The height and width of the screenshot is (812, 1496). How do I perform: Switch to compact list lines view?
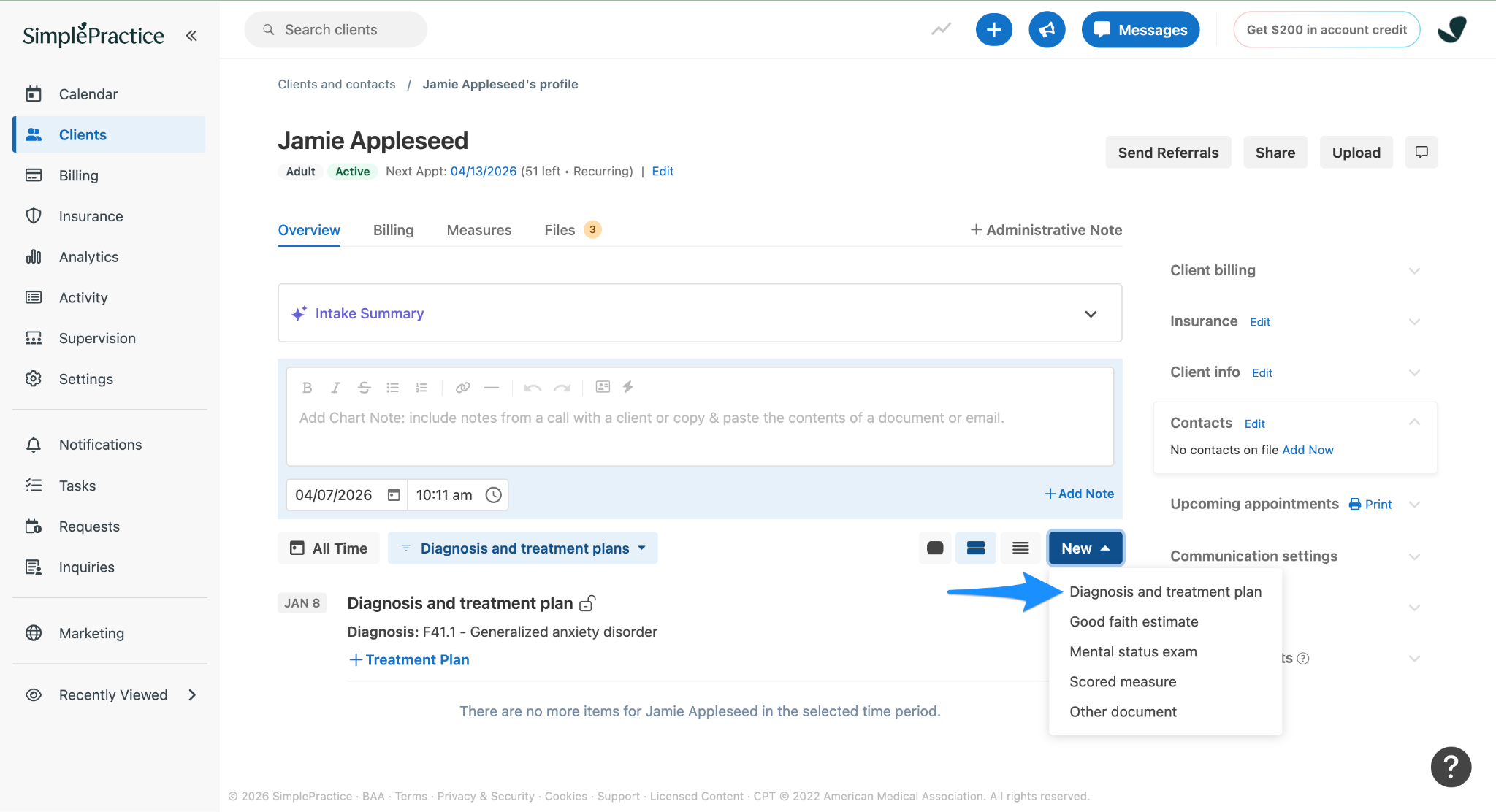click(x=1020, y=548)
